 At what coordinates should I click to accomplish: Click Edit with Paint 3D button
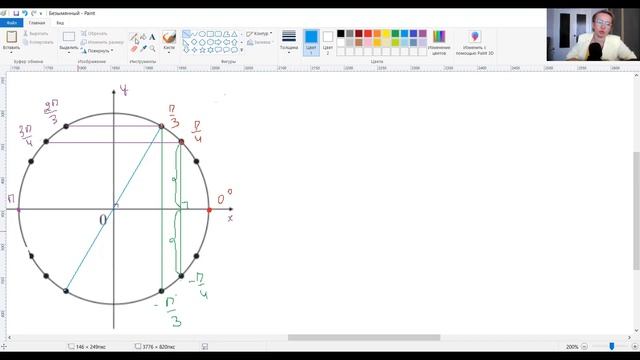point(475,42)
